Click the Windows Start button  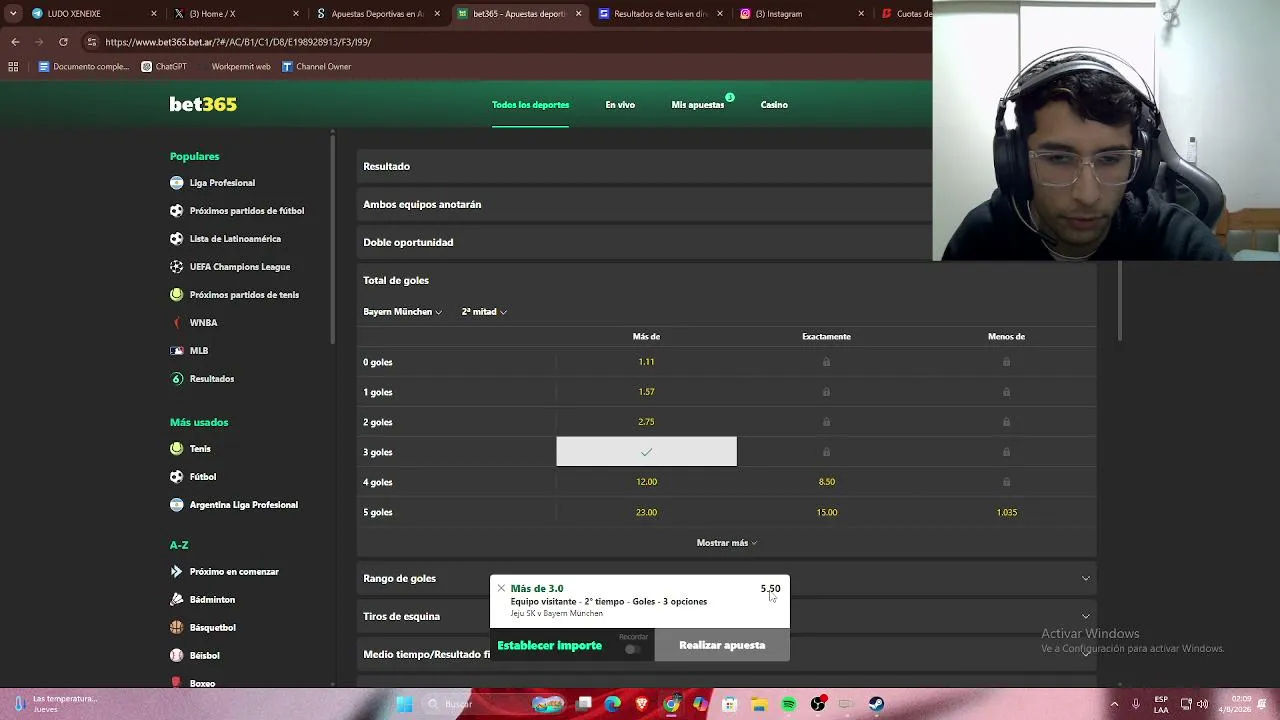tap(404, 704)
